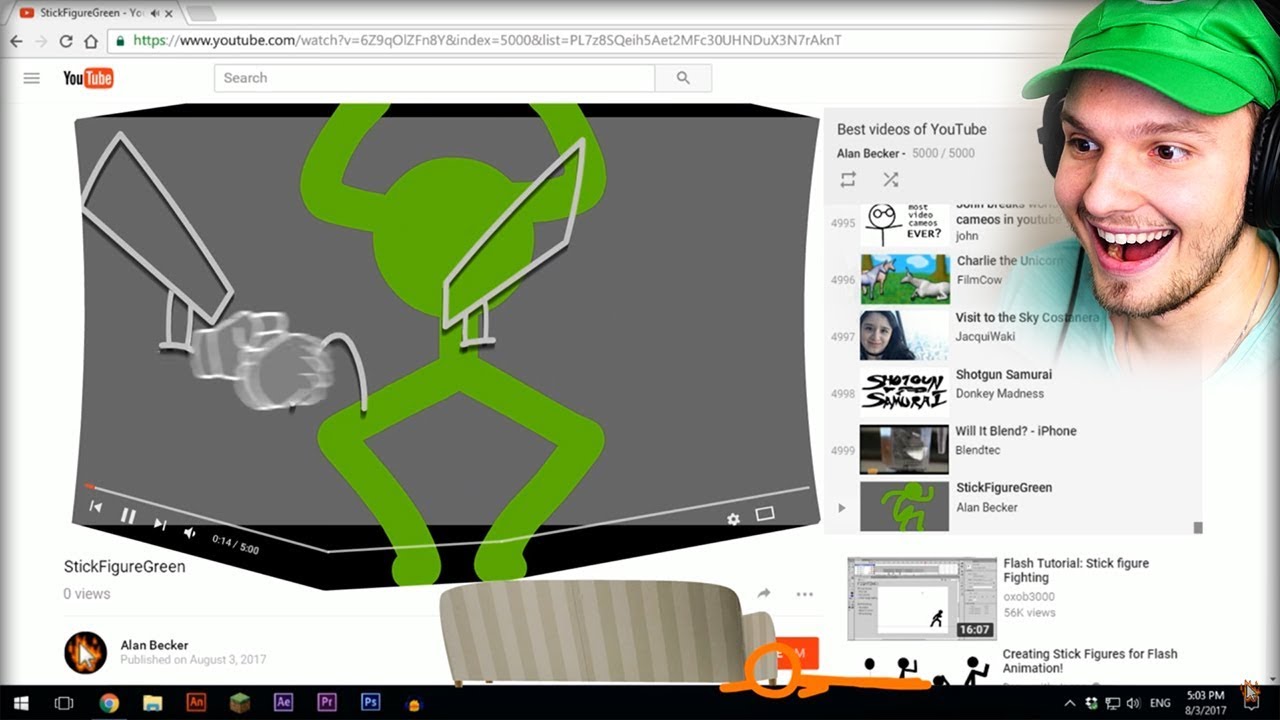Skip to next video in player
This screenshot has width=1280, height=720.
(x=159, y=523)
